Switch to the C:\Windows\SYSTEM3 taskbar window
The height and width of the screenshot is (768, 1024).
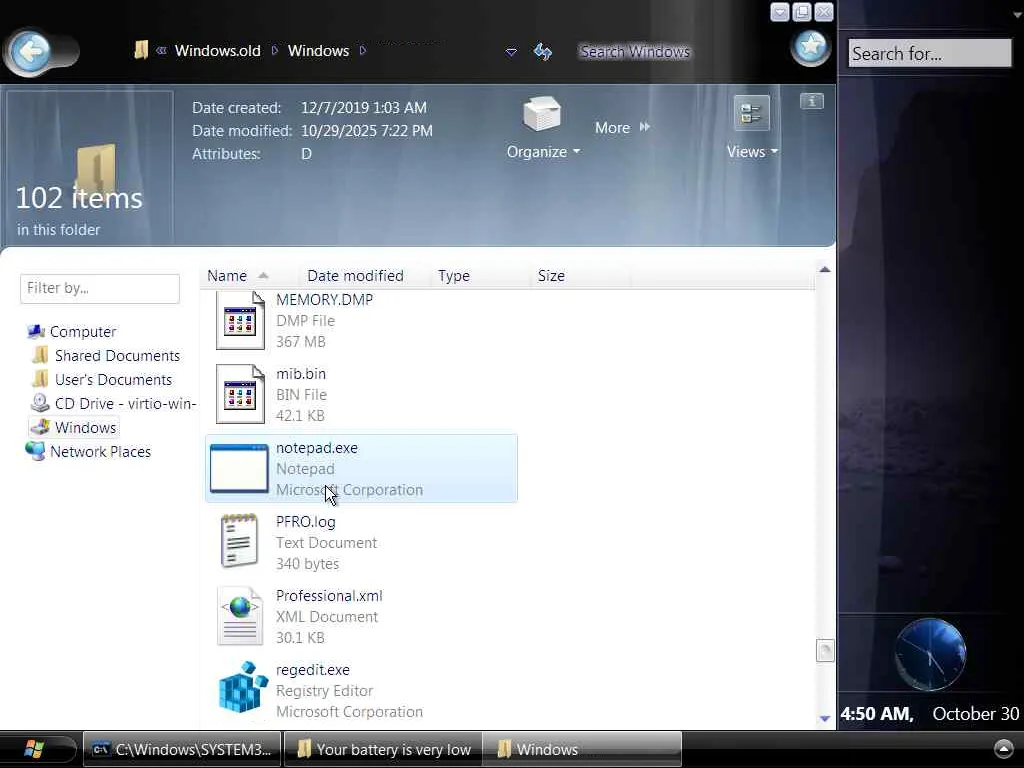(x=182, y=750)
